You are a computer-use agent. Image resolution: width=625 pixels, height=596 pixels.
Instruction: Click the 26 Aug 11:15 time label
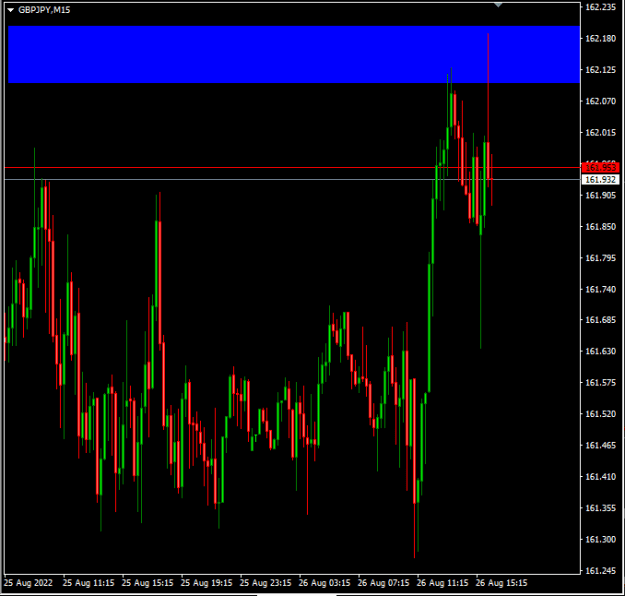(442, 583)
